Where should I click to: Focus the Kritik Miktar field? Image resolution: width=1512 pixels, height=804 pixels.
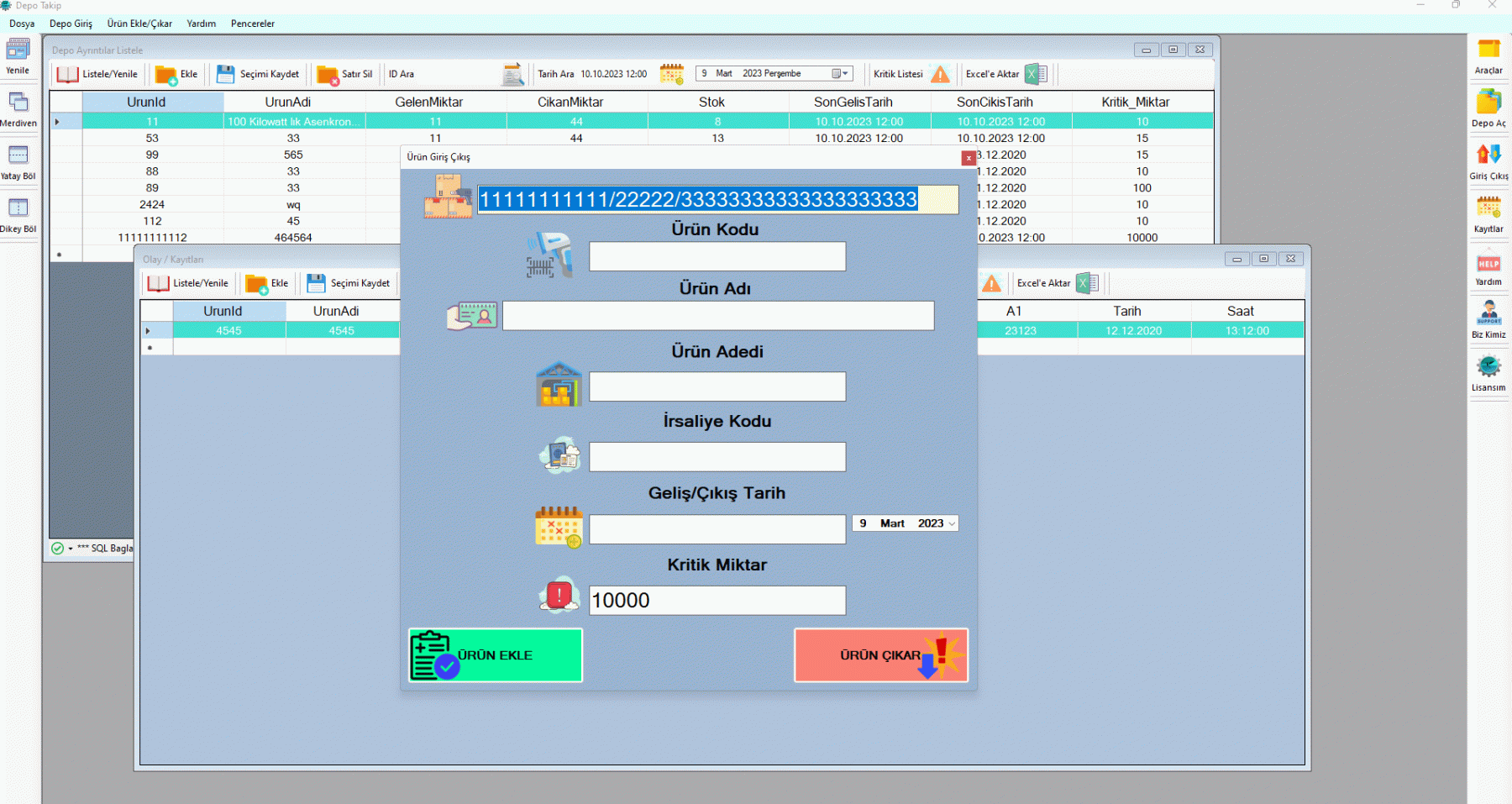coord(717,601)
